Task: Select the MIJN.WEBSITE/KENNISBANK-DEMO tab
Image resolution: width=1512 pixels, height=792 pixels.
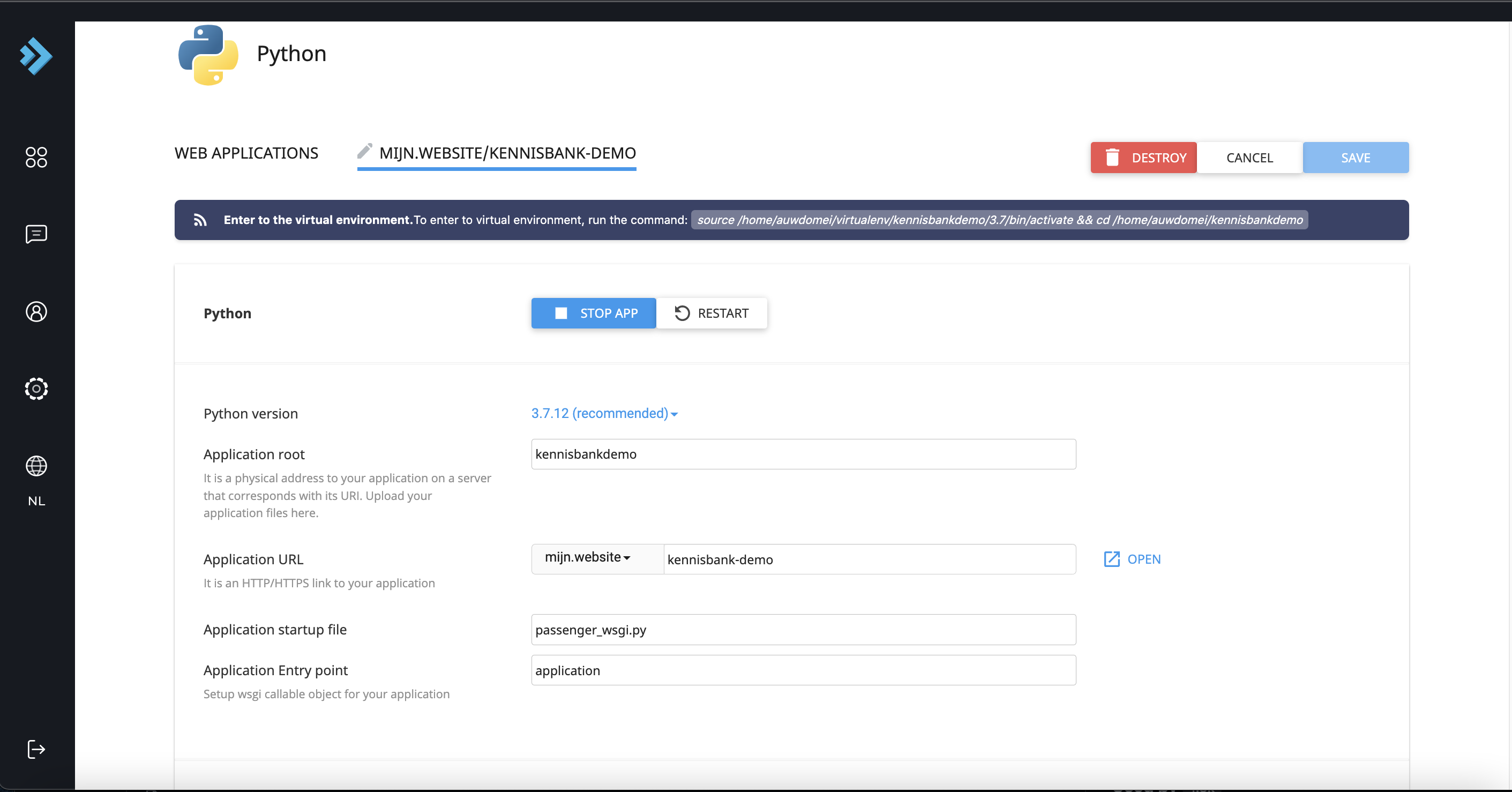Action: click(507, 153)
